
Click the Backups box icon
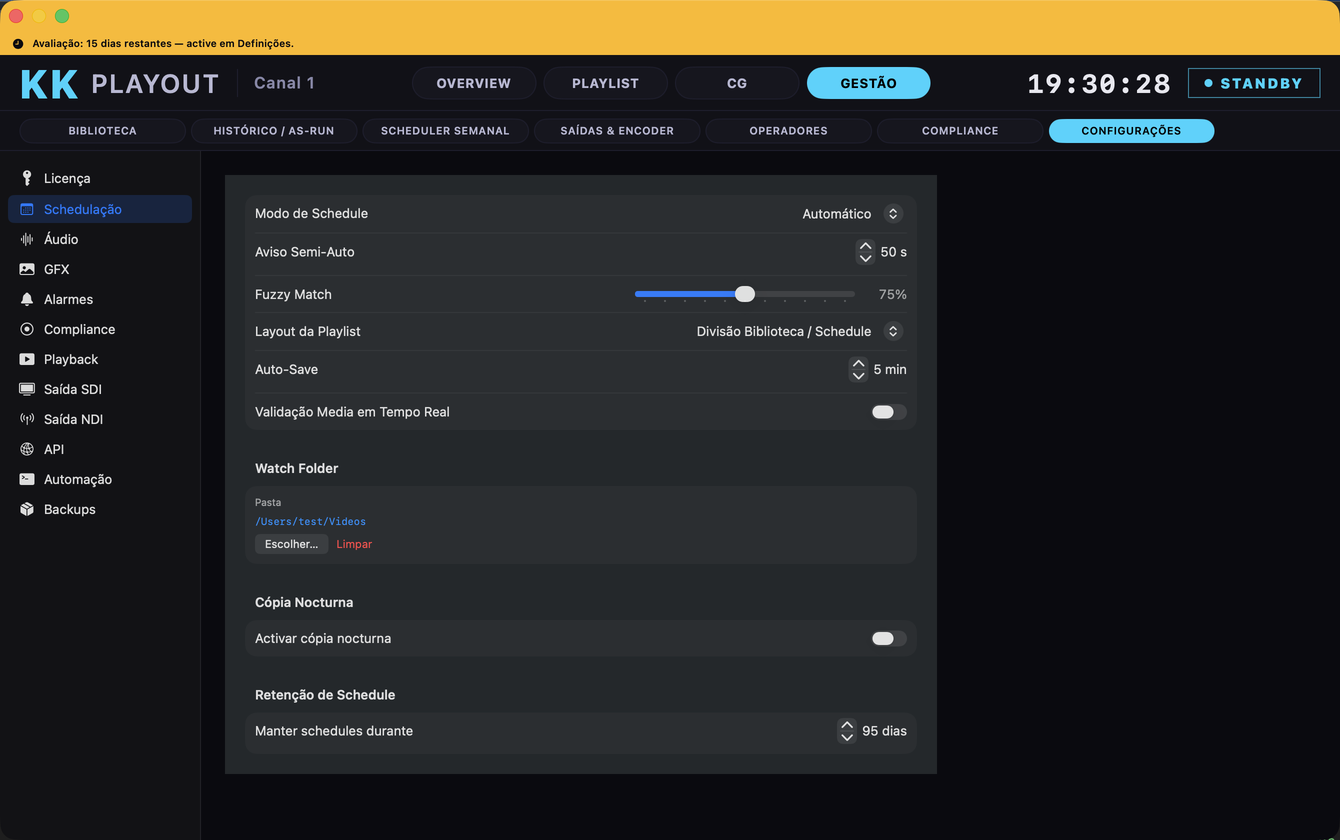[27, 509]
